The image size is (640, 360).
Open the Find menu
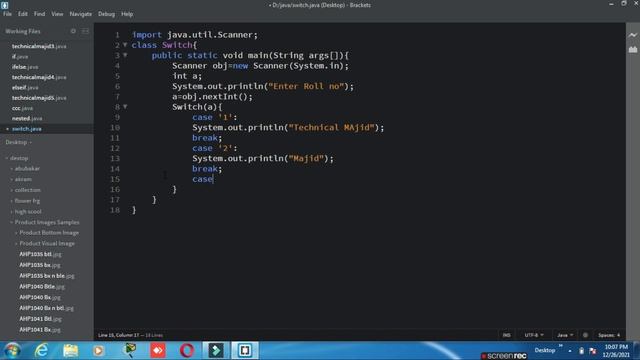tap(39, 14)
